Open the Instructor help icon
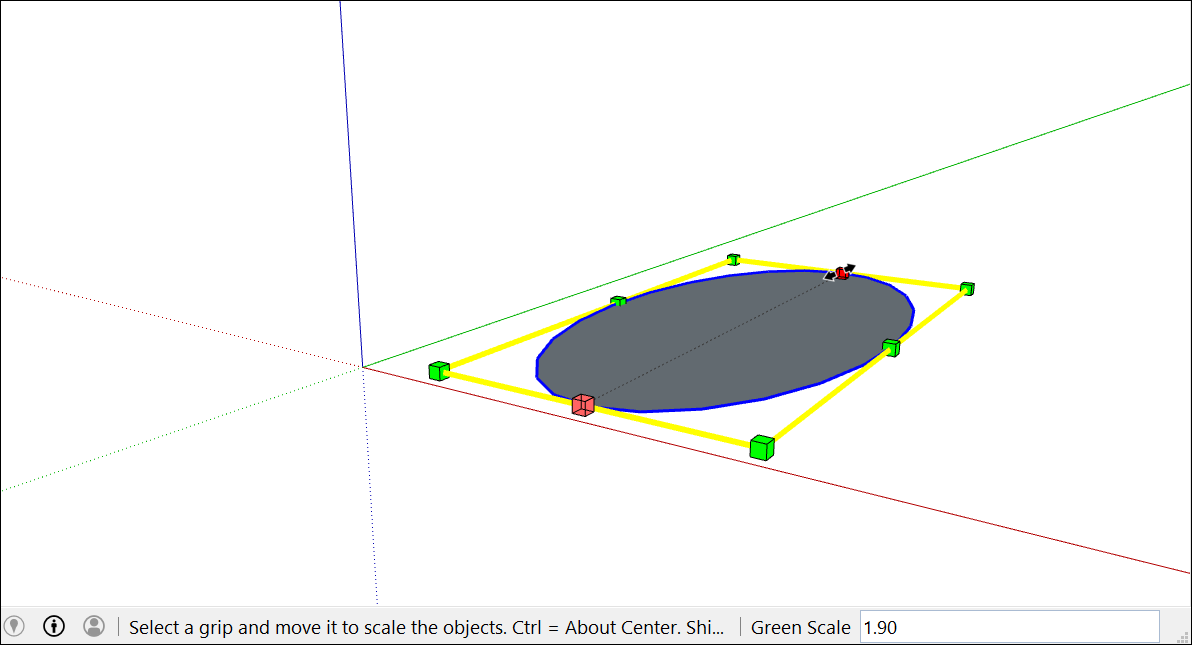Image resolution: width=1192 pixels, height=645 pixels. tap(53, 626)
